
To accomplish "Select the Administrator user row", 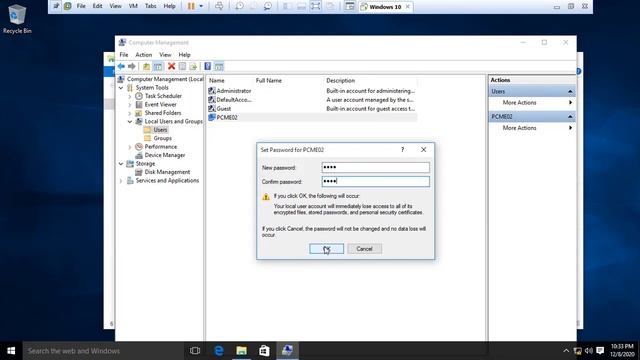I will 312,91.
